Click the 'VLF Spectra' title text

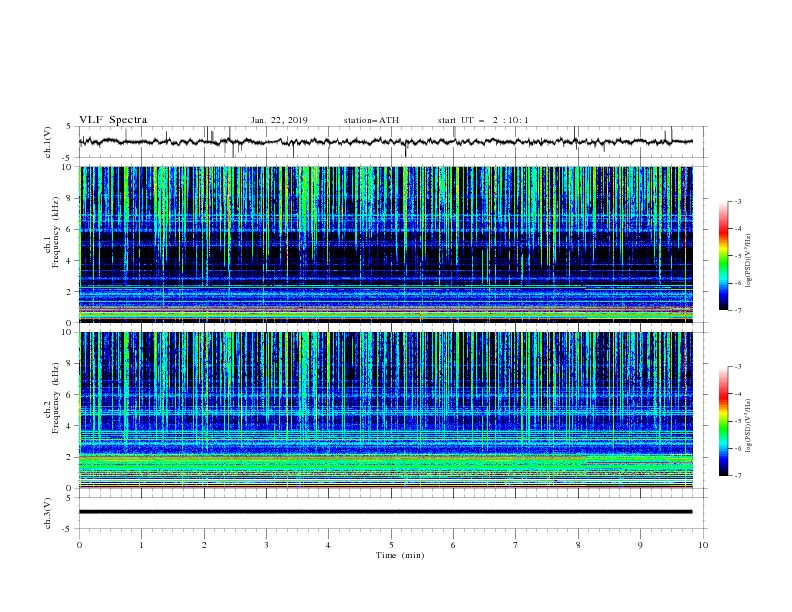click(113, 120)
